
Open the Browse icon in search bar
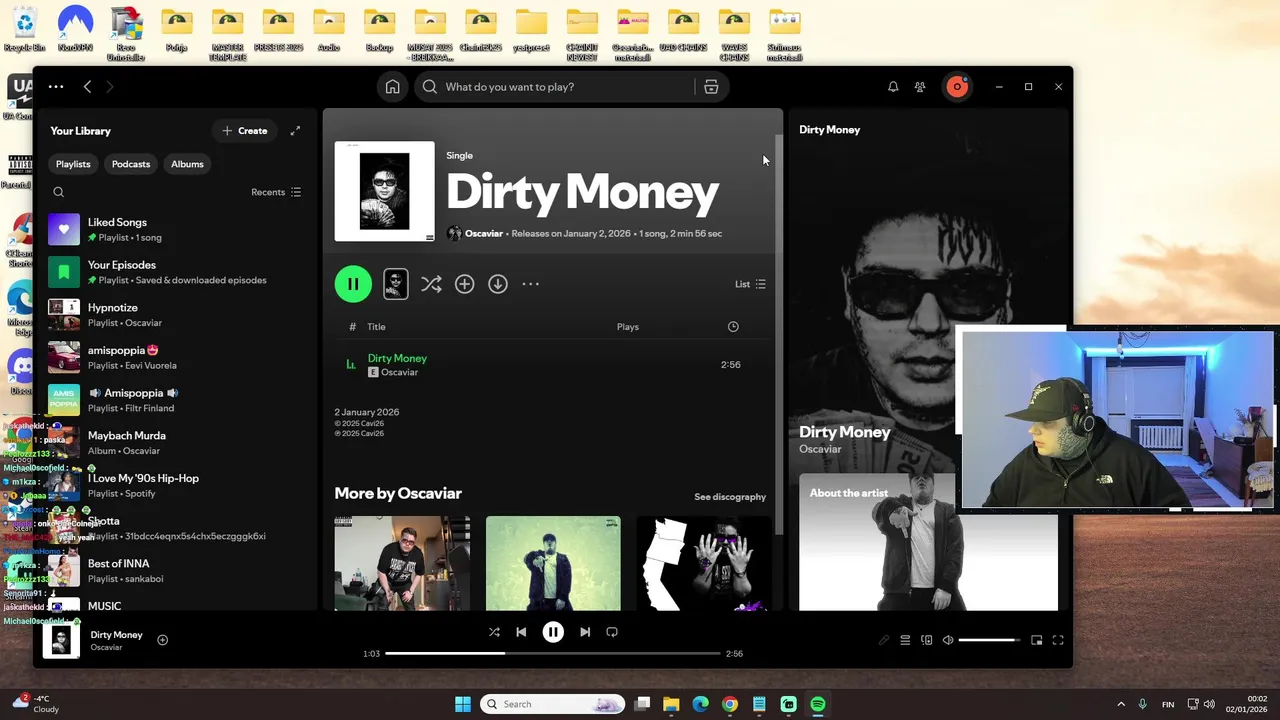tap(711, 87)
